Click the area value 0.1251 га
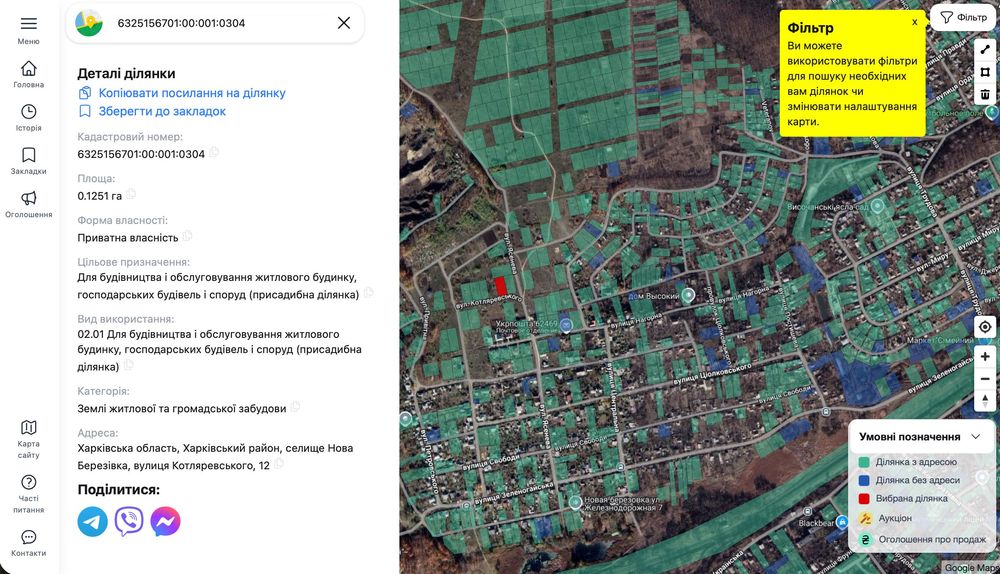 click(x=99, y=196)
